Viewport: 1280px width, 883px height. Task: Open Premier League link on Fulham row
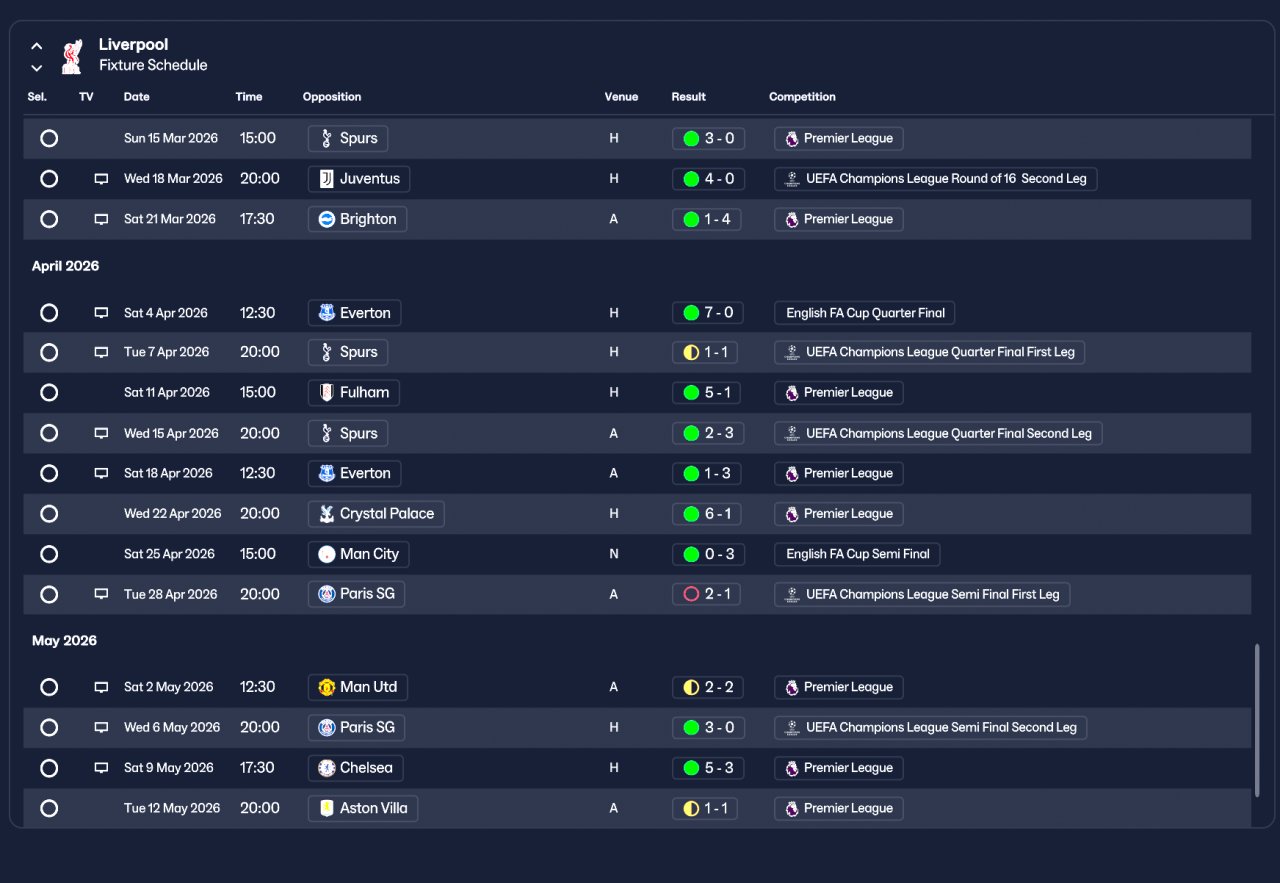839,393
